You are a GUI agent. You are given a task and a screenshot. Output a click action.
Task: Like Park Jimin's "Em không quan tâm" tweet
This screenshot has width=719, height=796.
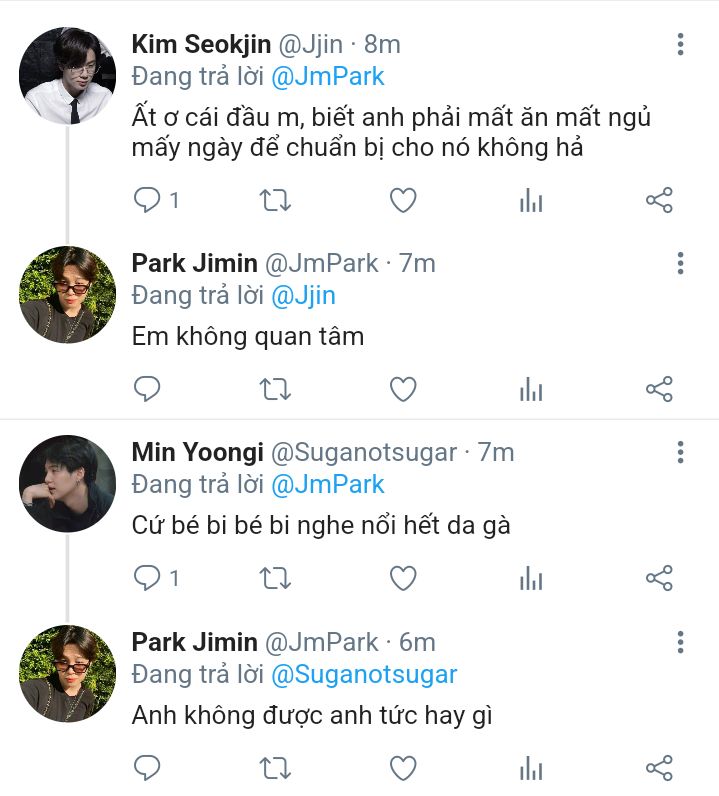click(402, 389)
